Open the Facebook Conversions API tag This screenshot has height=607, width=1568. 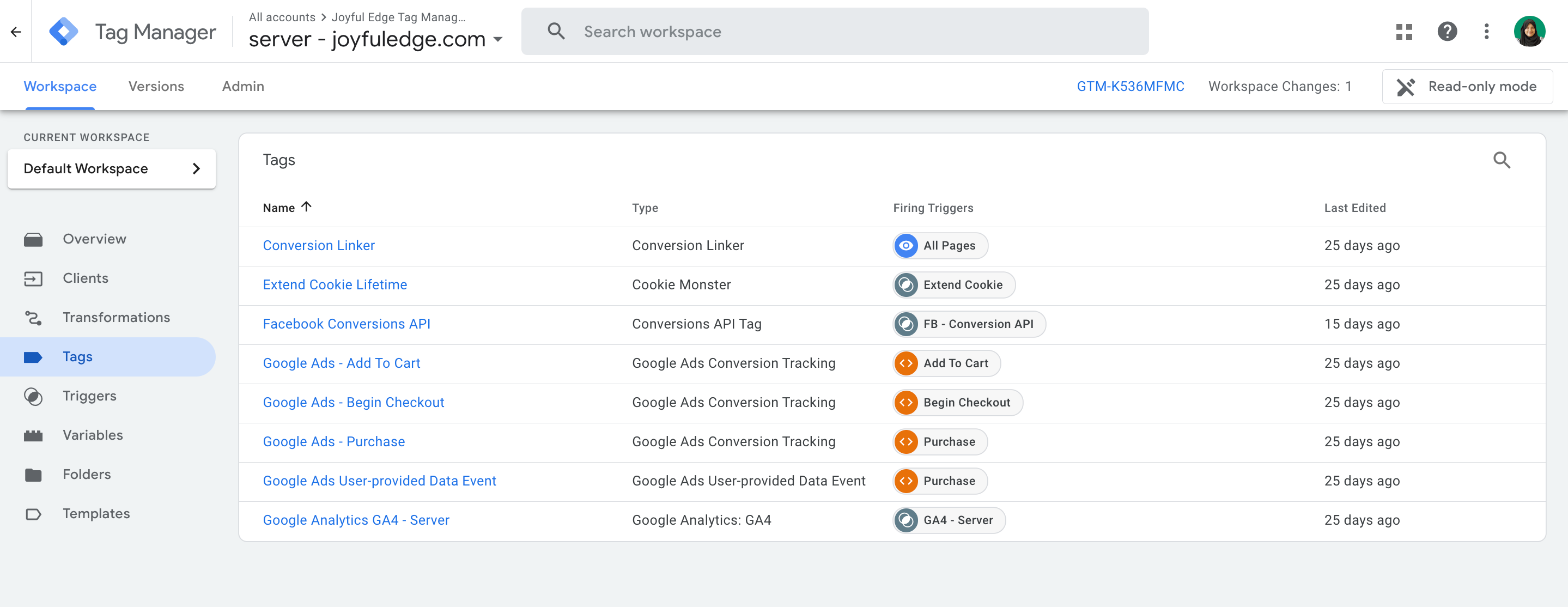point(347,325)
